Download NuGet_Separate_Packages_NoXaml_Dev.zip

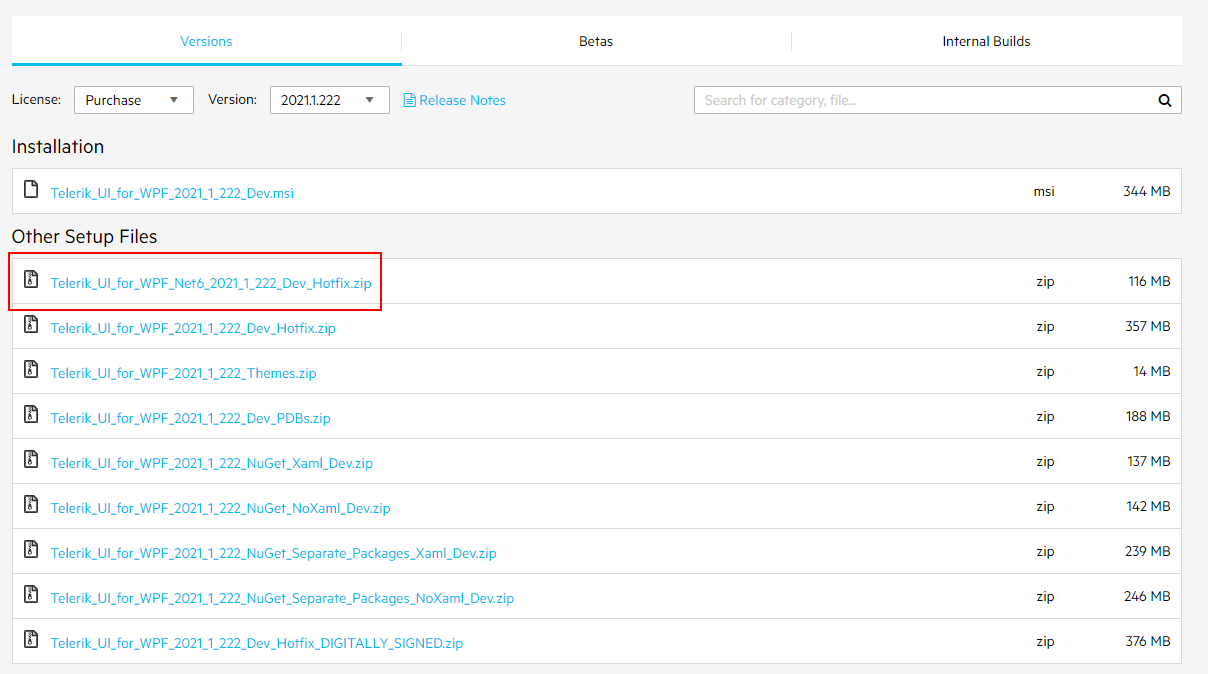pos(283,598)
